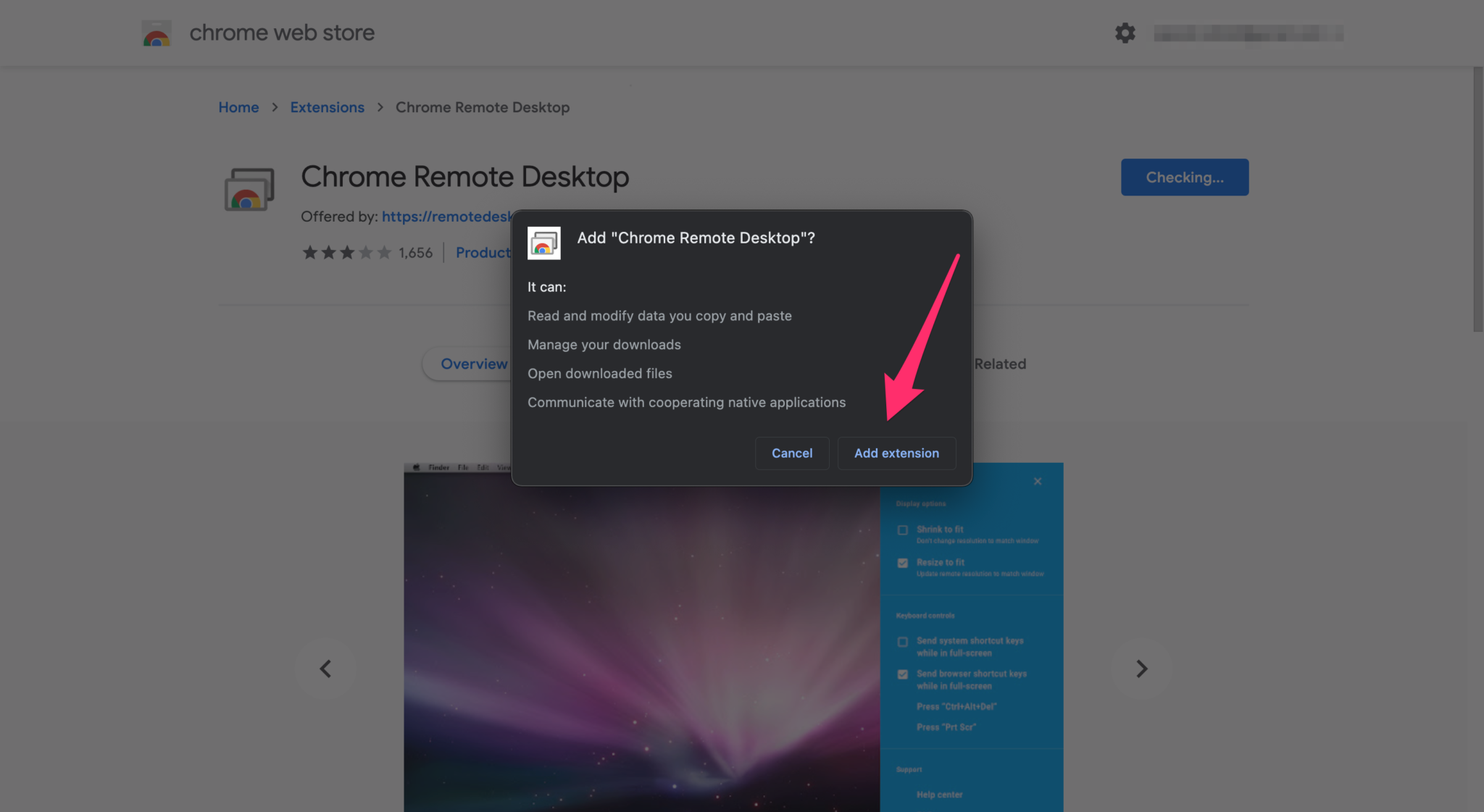The height and width of the screenshot is (812, 1484).
Task: Cancel the extension installation dialog
Action: pyautogui.click(x=792, y=453)
